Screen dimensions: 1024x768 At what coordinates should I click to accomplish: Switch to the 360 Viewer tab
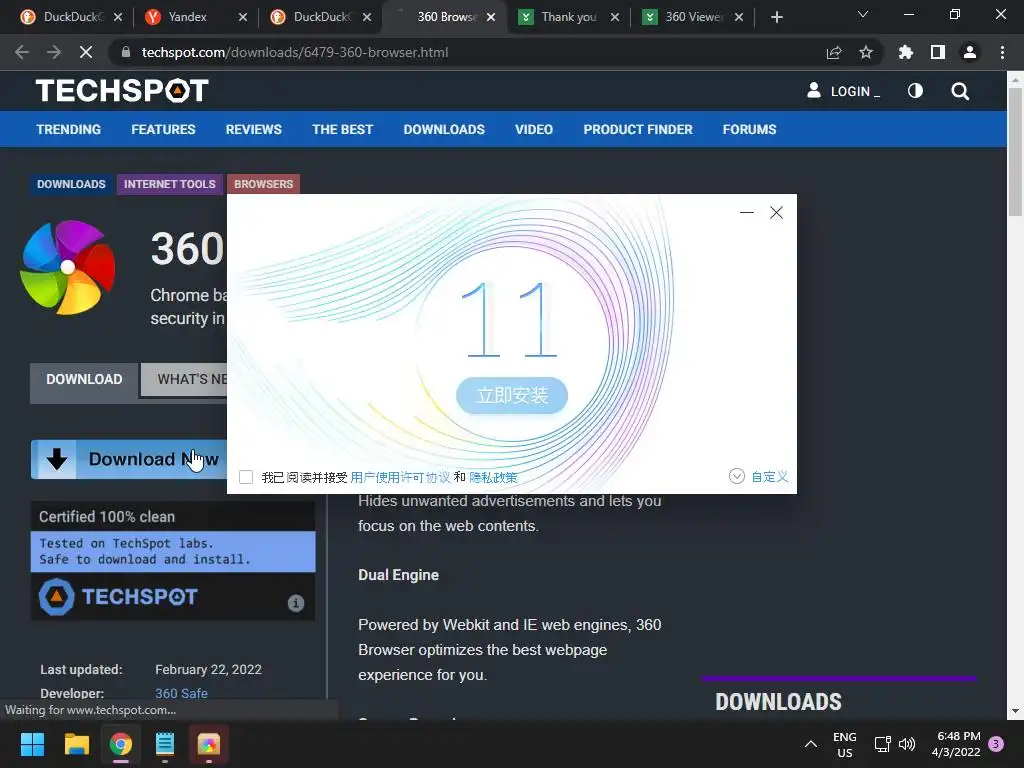tap(694, 17)
